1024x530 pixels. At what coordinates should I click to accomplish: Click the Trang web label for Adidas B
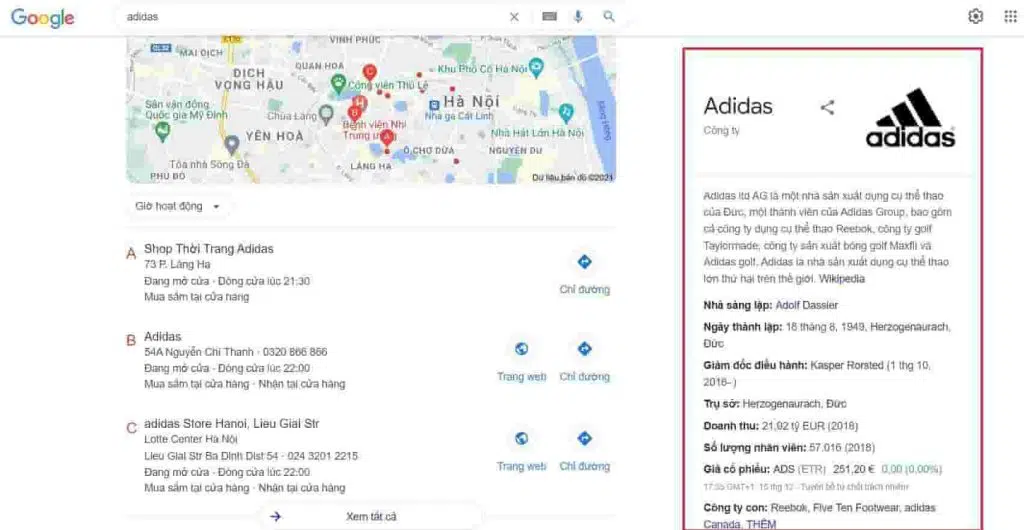point(521,377)
